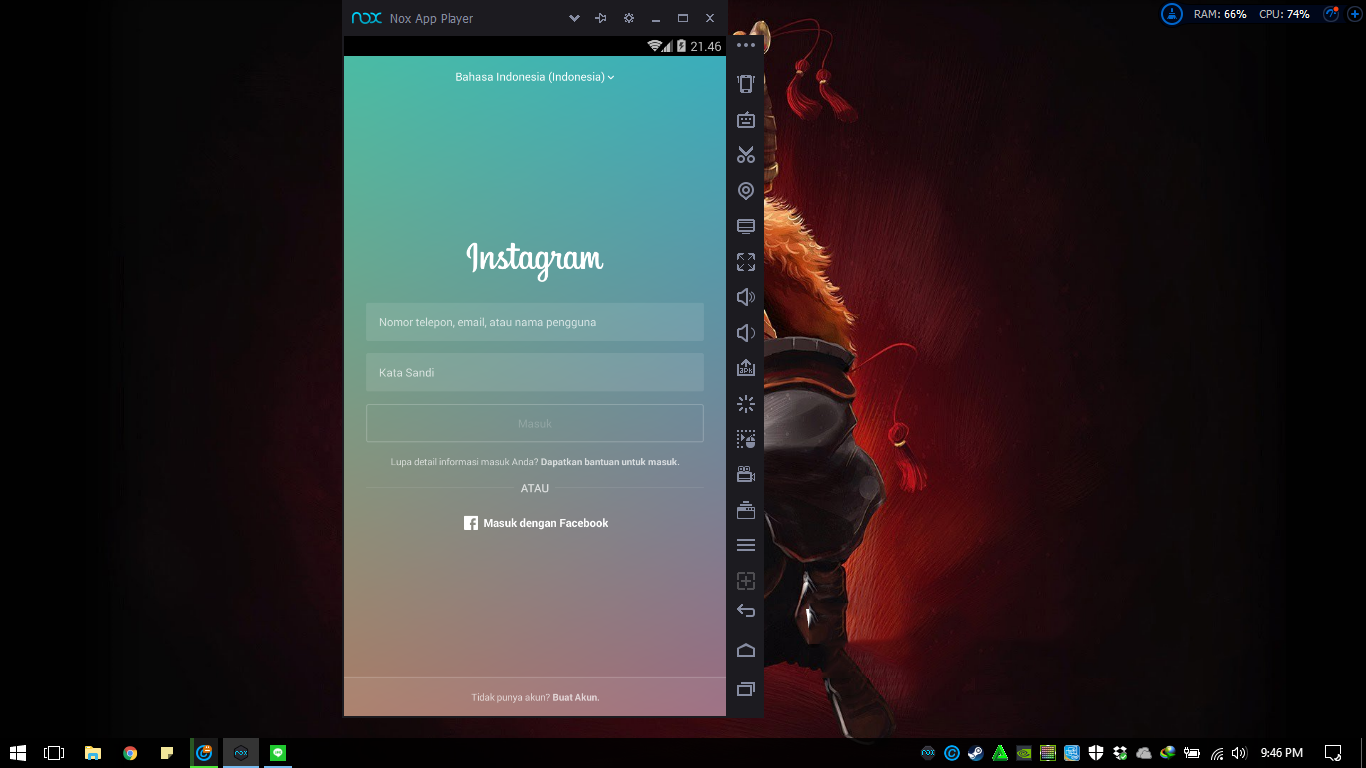
Task: Open OneDrive cloud icon in the tray
Action: click(1144, 753)
